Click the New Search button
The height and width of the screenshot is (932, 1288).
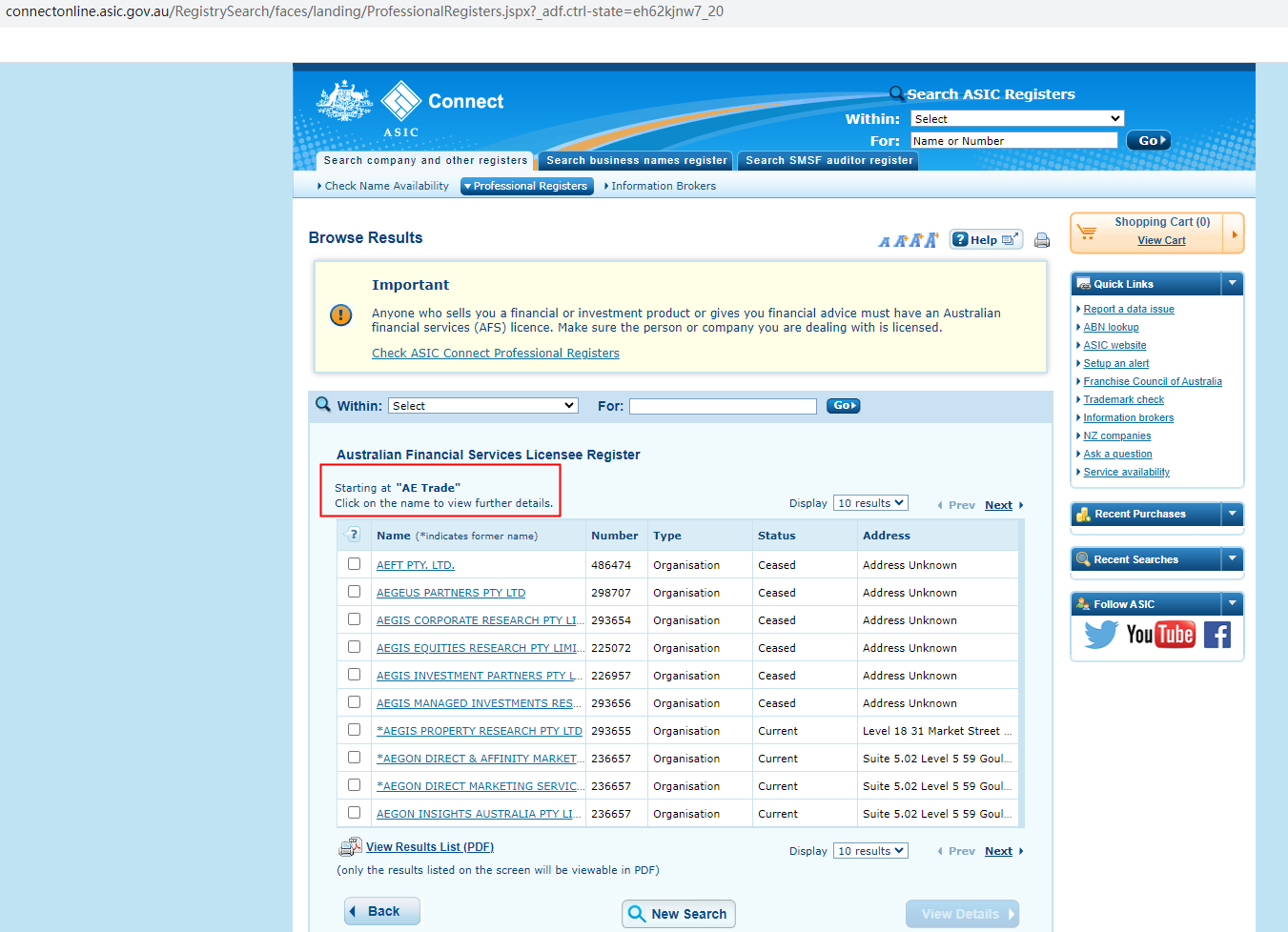(x=679, y=914)
